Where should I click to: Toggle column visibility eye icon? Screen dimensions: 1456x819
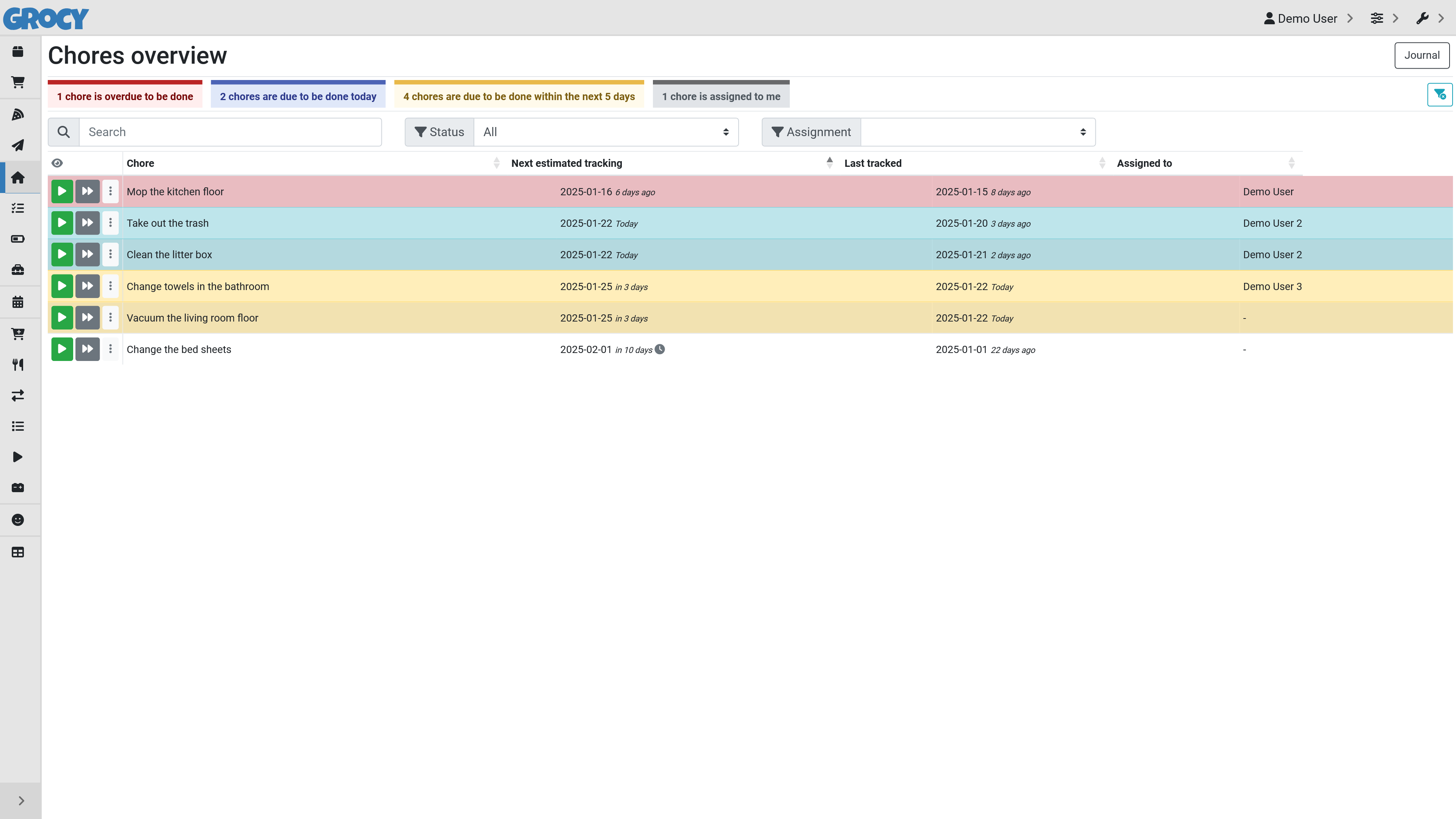57,163
